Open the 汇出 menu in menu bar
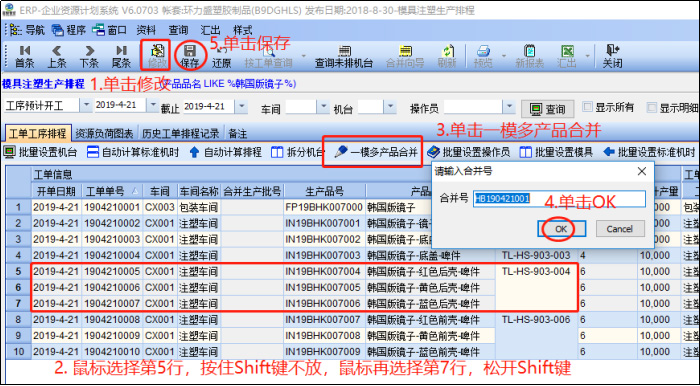Viewport: 700px width, 386px height. [x=210, y=30]
